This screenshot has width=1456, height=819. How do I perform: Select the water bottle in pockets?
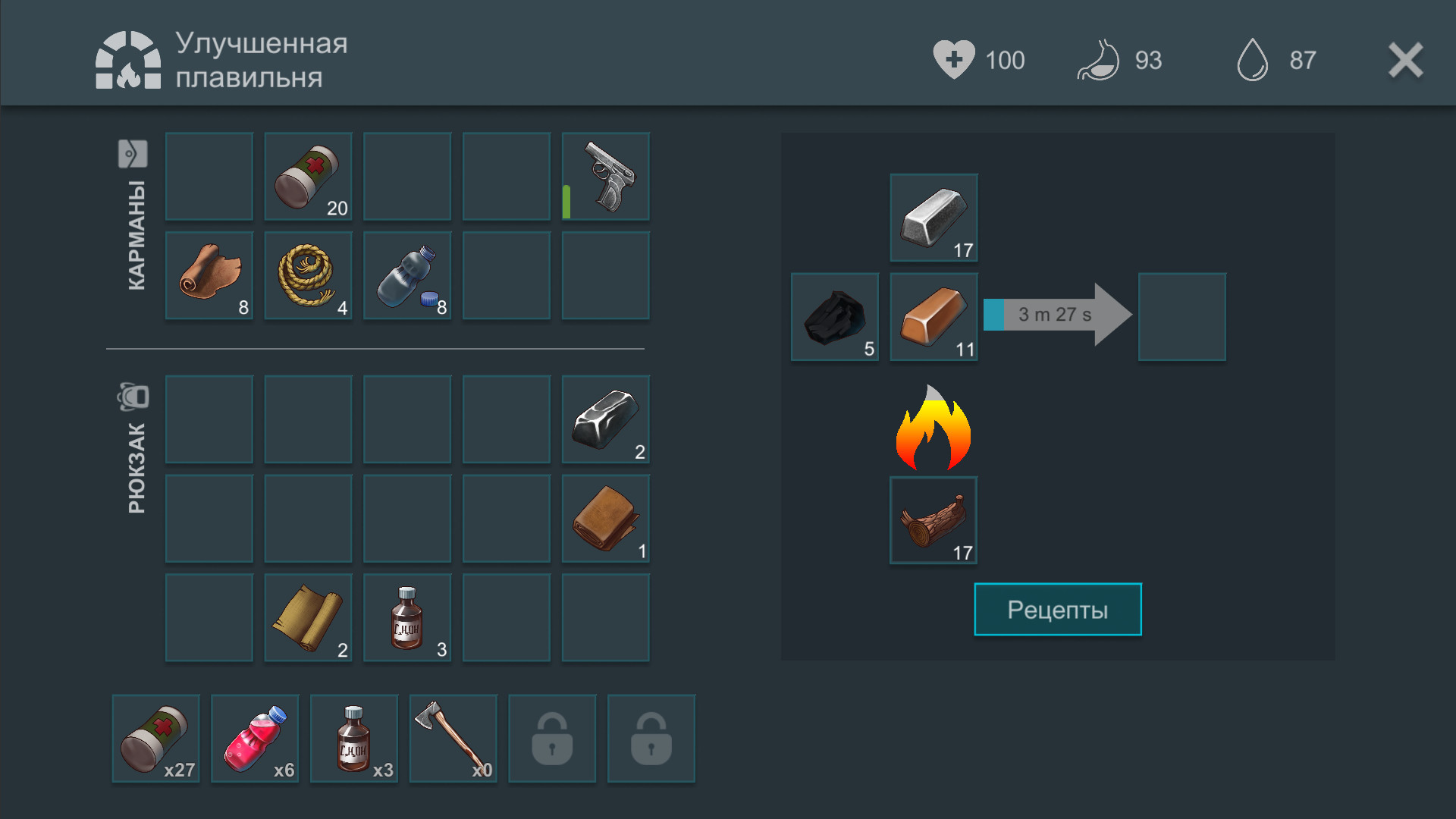pyautogui.click(x=407, y=276)
